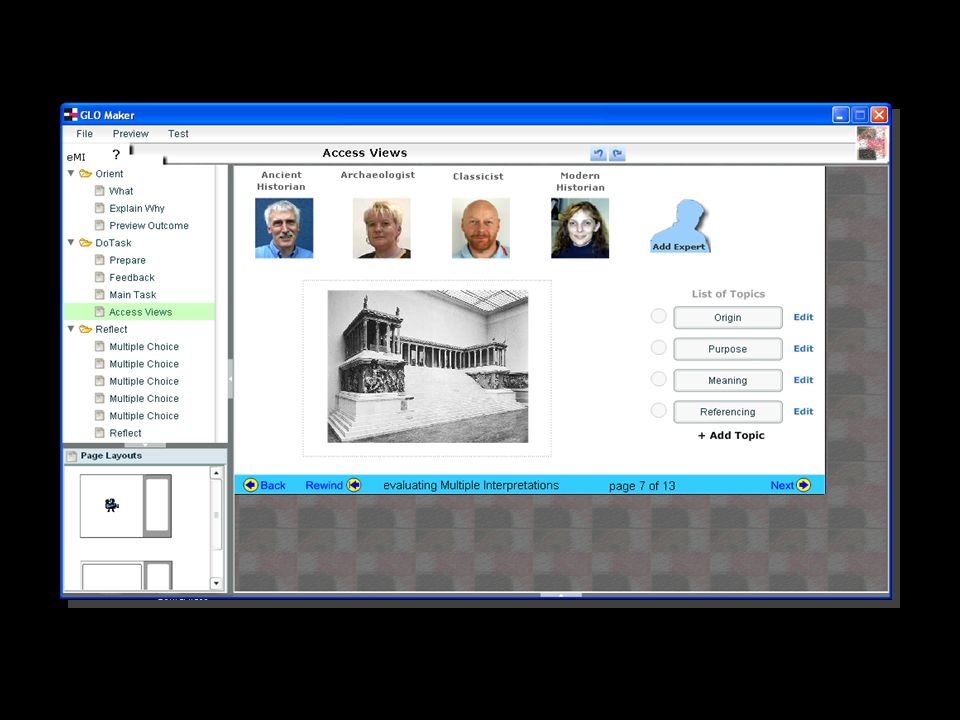Image resolution: width=960 pixels, height=720 pixels.
Task: Select the Reflect folder icon
Action: [86, 329]
